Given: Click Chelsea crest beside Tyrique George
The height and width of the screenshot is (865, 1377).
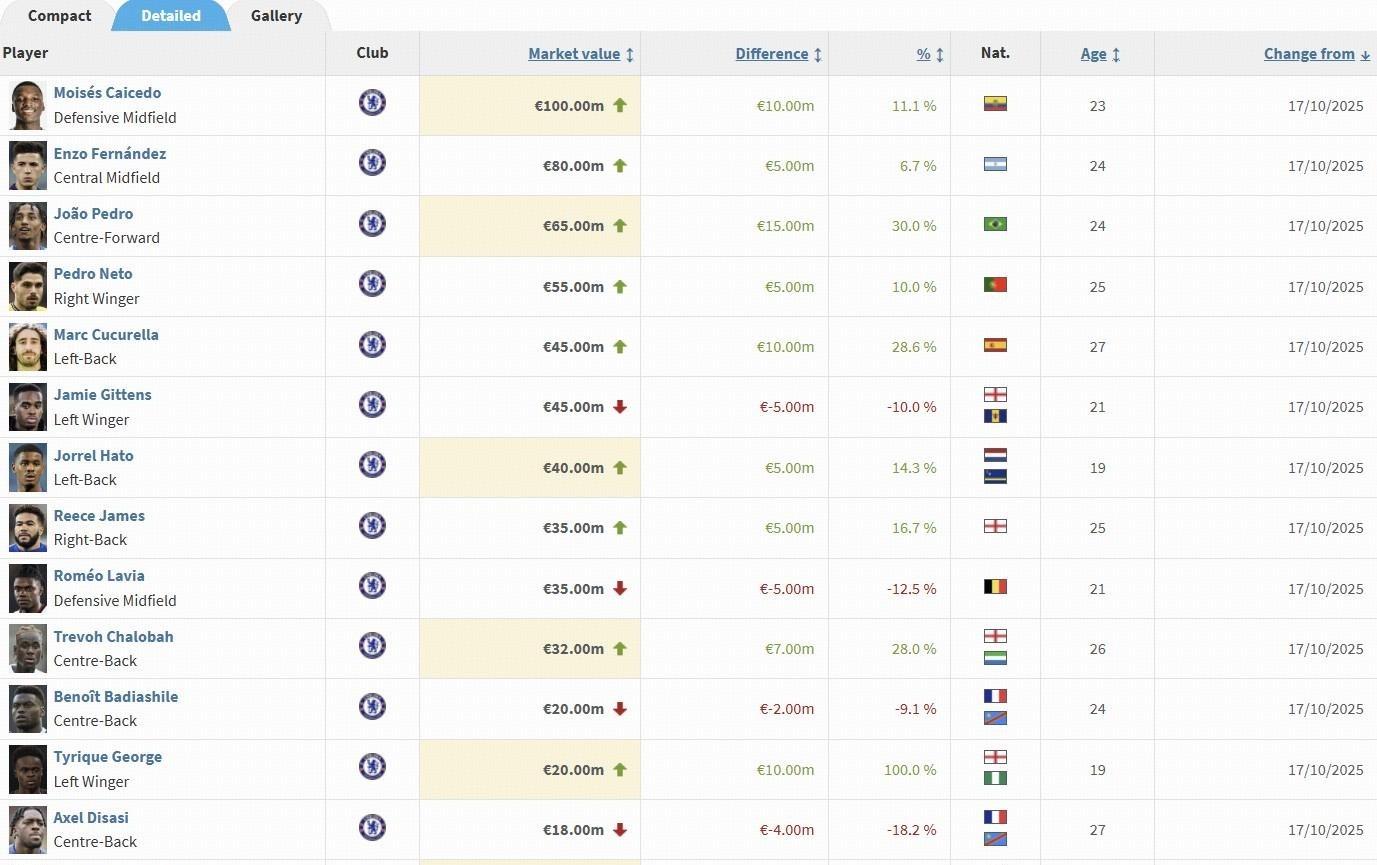Looking at the screenshot, I should click(372, 767).
